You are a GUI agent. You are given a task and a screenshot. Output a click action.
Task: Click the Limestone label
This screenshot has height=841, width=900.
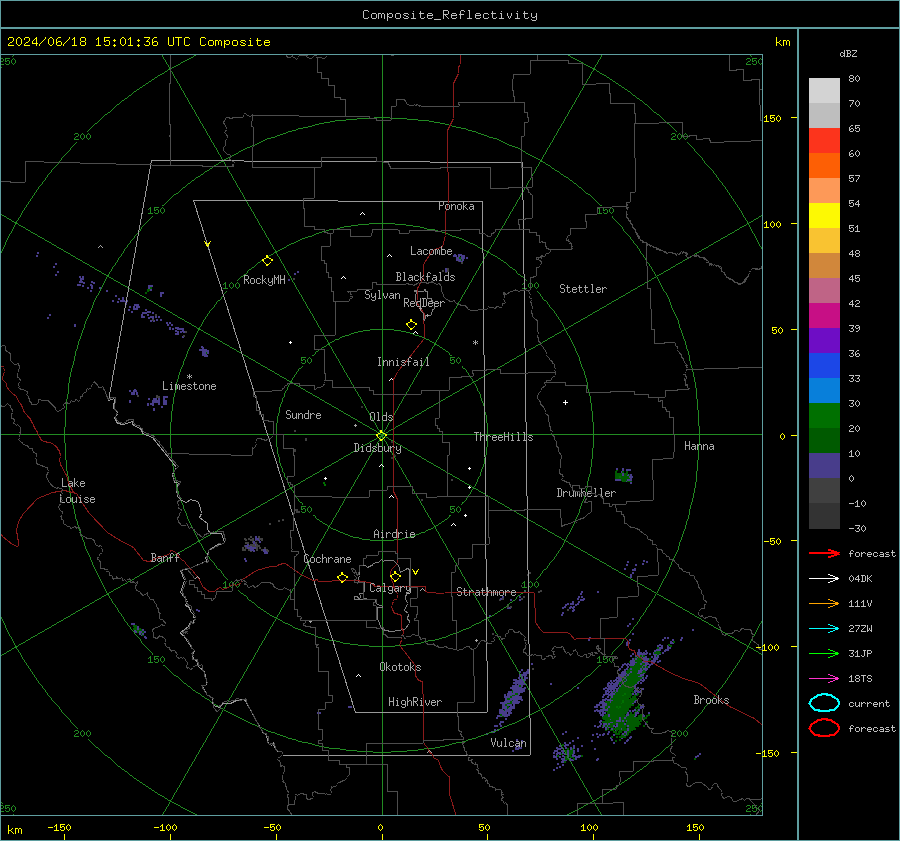189,386
